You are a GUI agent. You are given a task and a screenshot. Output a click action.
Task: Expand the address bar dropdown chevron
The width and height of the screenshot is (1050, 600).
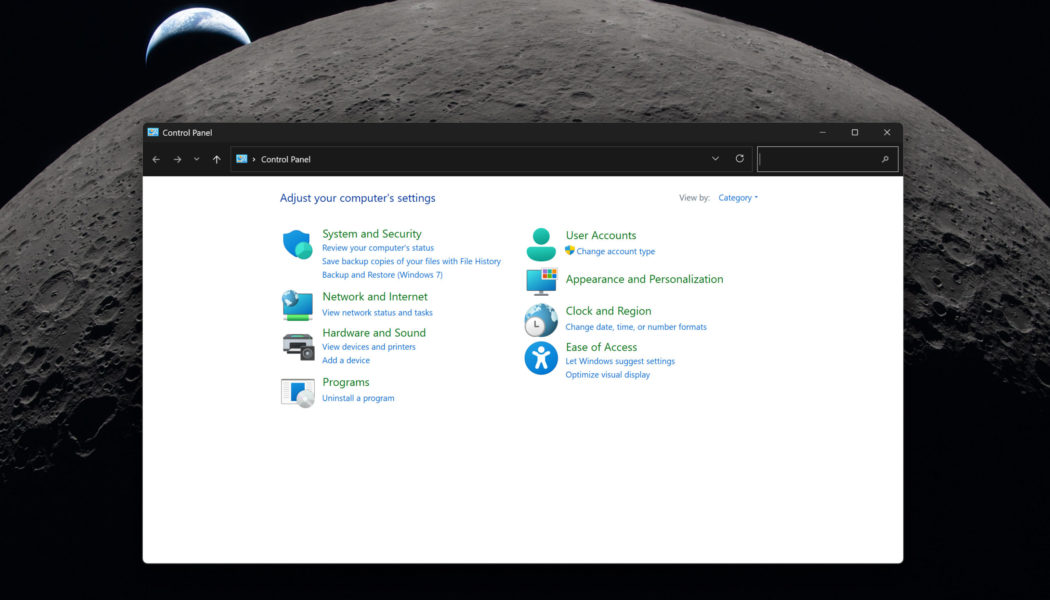tap(715, 158)
